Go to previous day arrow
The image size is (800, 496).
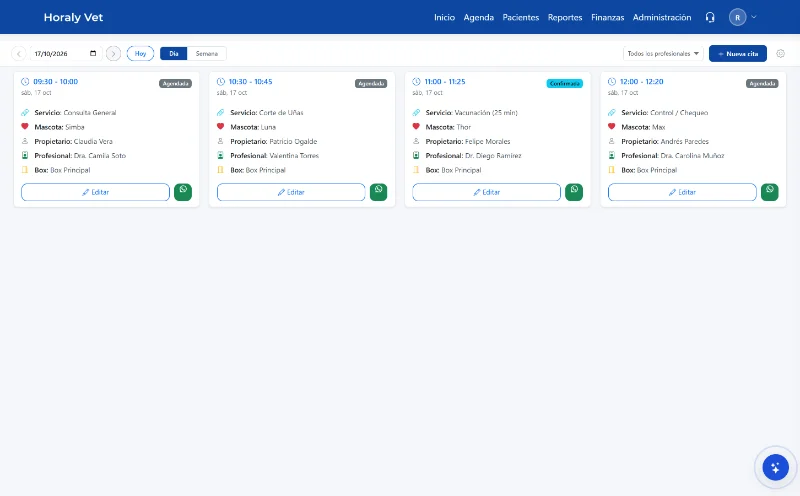tap(18, 54)
